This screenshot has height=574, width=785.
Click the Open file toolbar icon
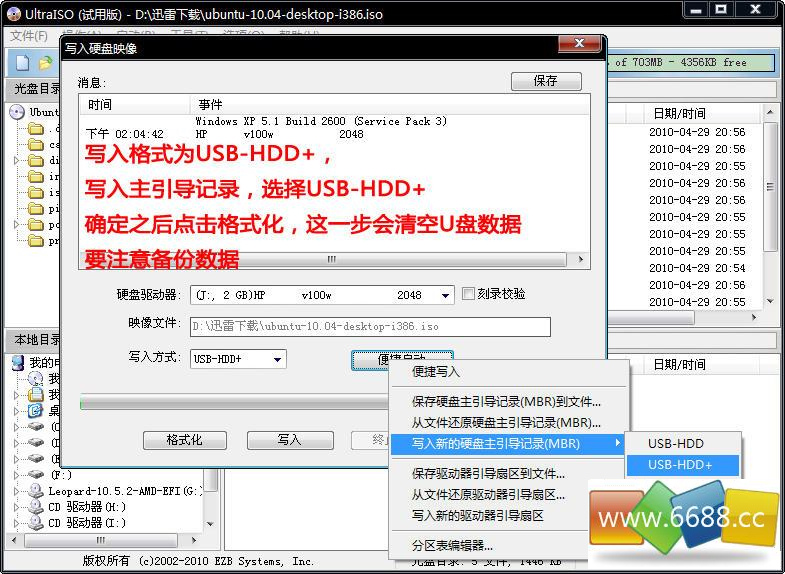[45, 63]
